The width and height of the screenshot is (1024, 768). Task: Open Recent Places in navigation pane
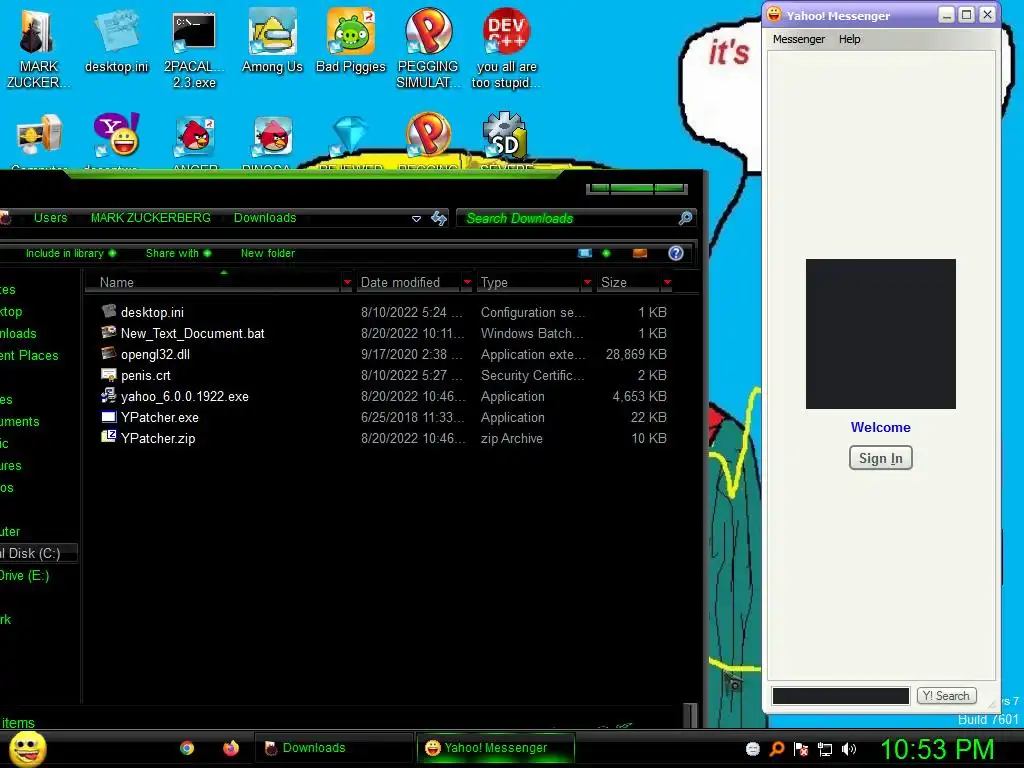(x=29, y=355)
